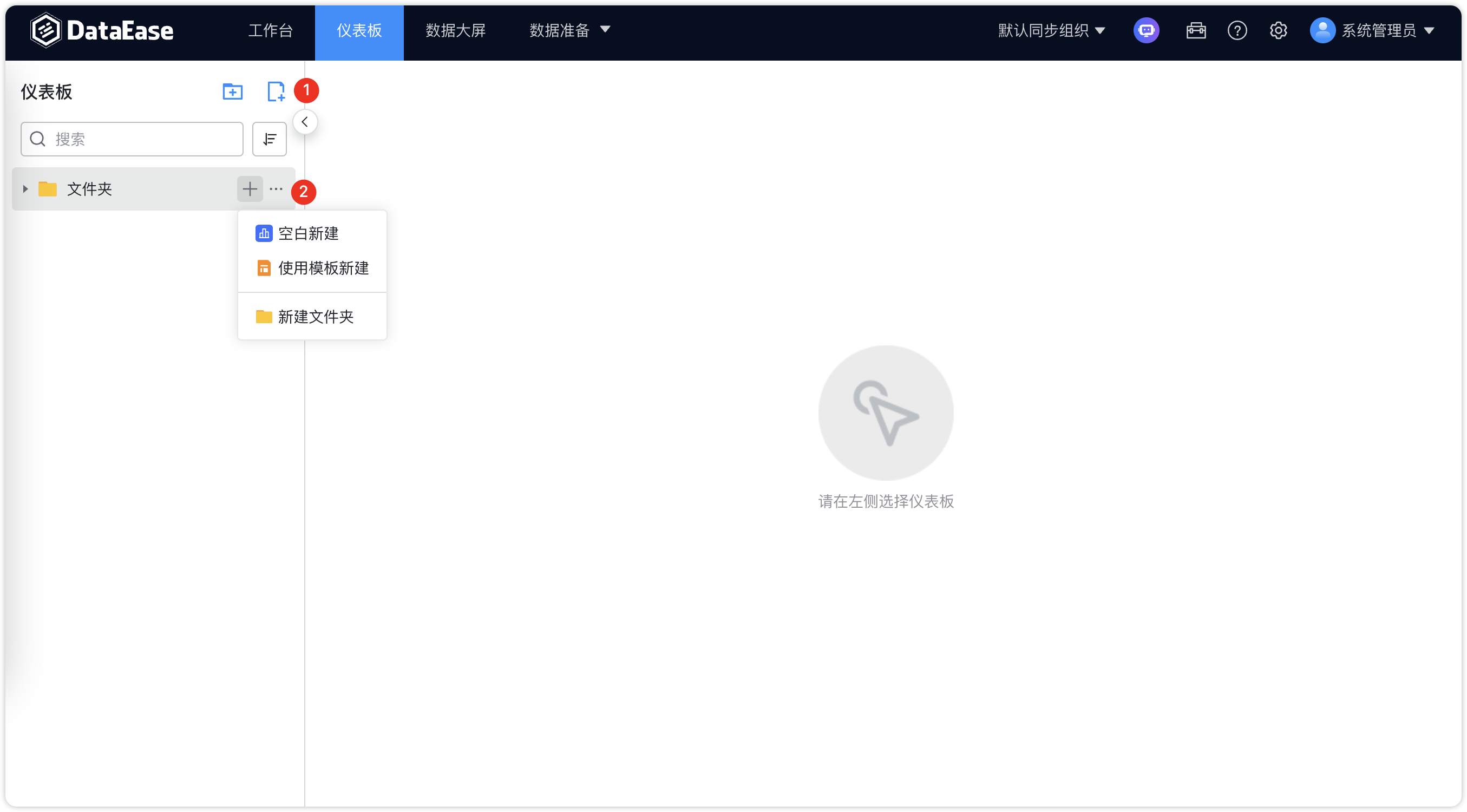
Task: Click the sort order button
Action: pos(270,139)
